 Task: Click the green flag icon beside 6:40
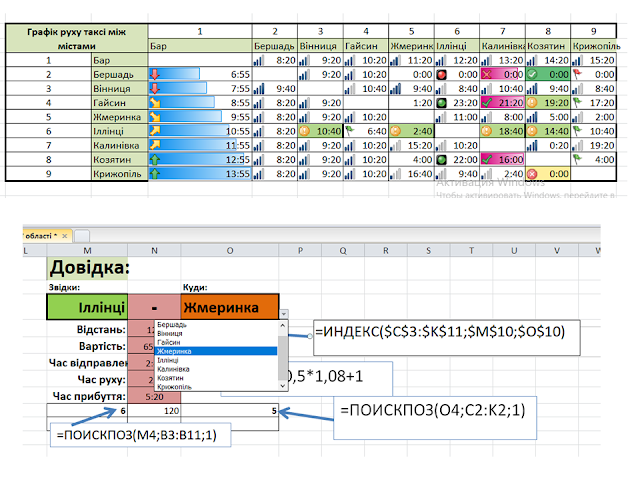(350, 131)
